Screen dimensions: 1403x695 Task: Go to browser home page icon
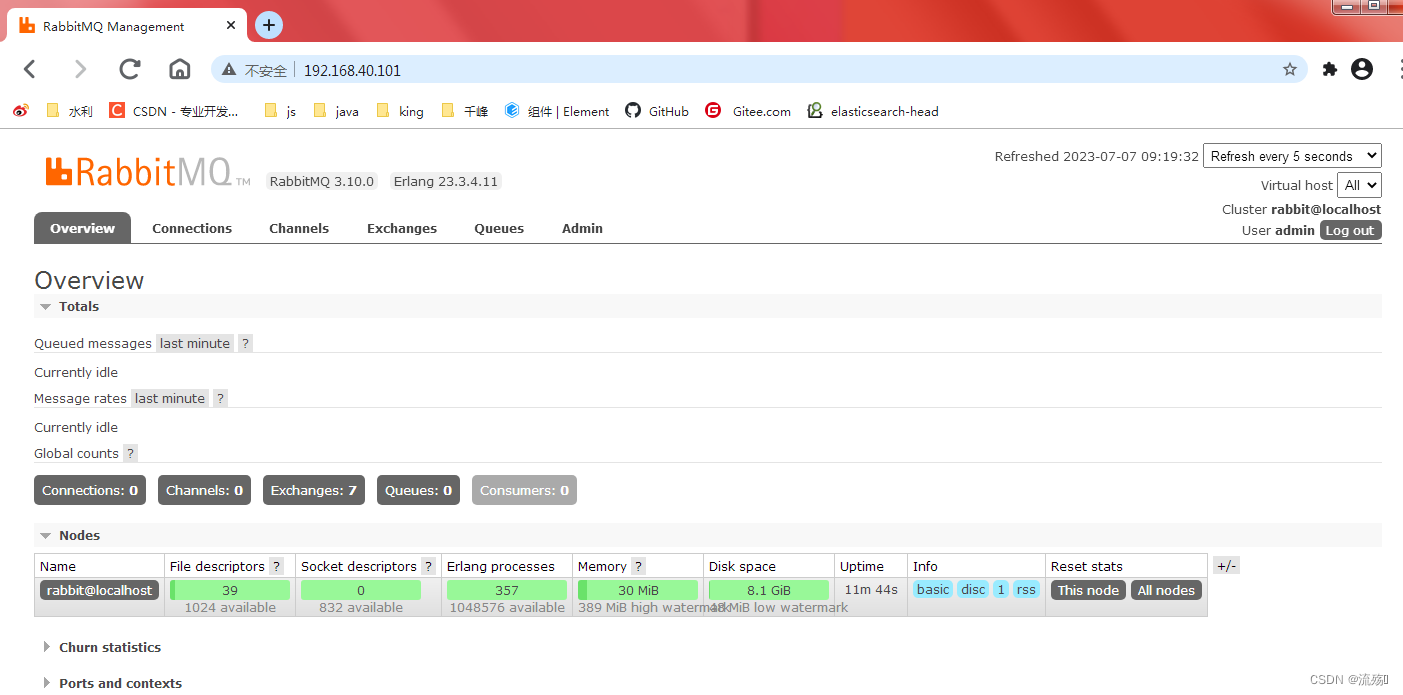(x=180, y=69)
